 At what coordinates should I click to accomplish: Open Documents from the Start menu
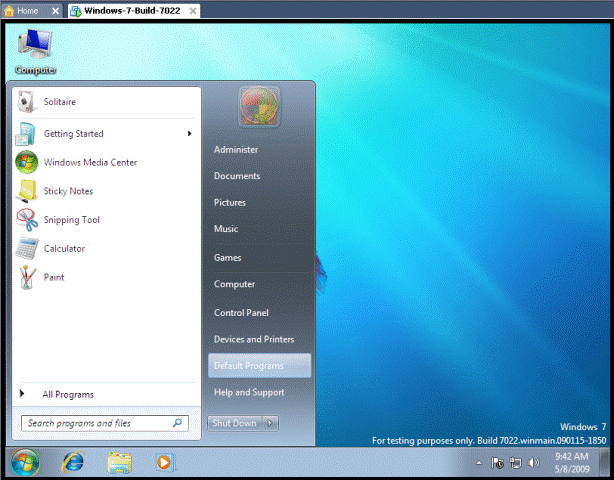pos(237,176)
